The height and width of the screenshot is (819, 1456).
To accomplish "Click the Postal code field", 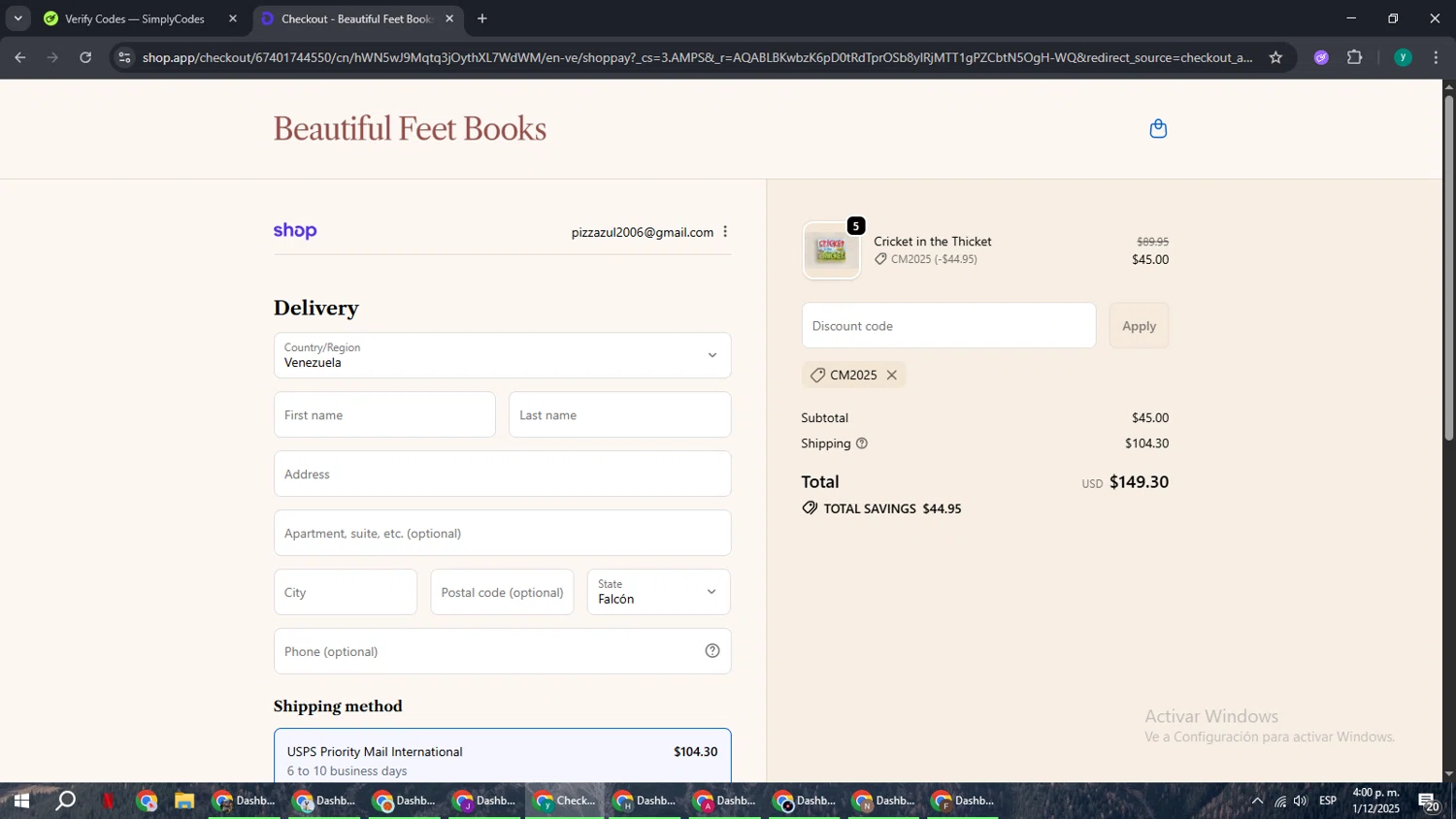I will tap(502, 592).
